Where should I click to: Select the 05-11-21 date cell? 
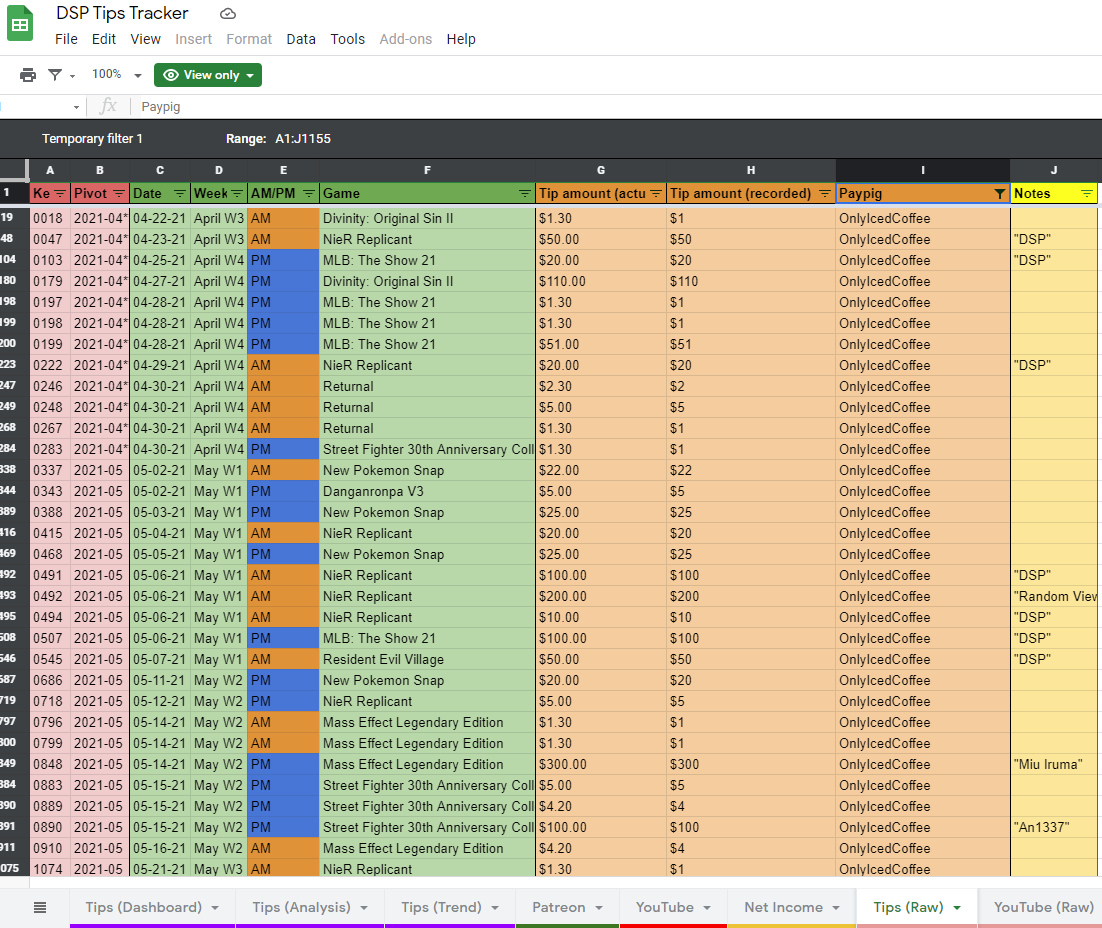click(x=160, y=681)
